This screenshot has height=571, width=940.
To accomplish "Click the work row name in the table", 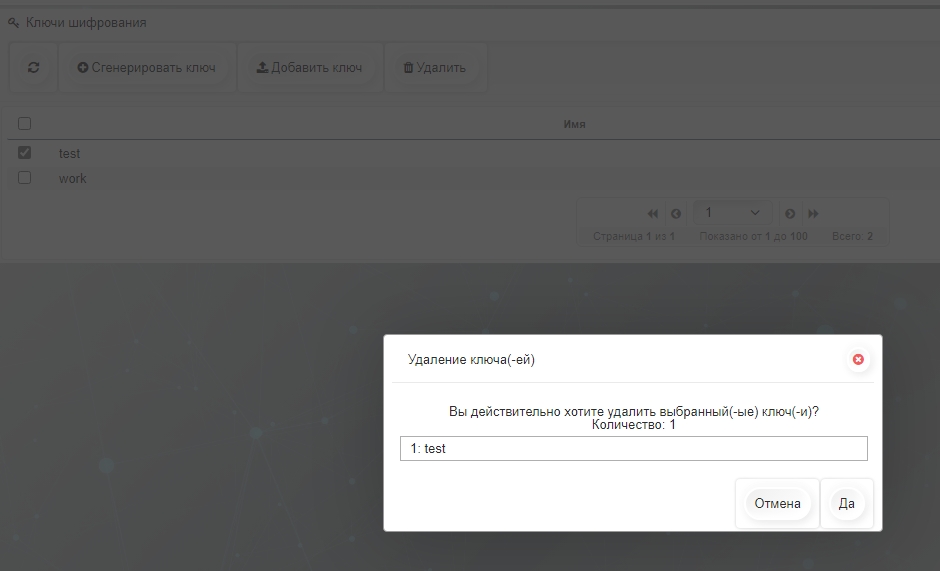I will [73, 179].
